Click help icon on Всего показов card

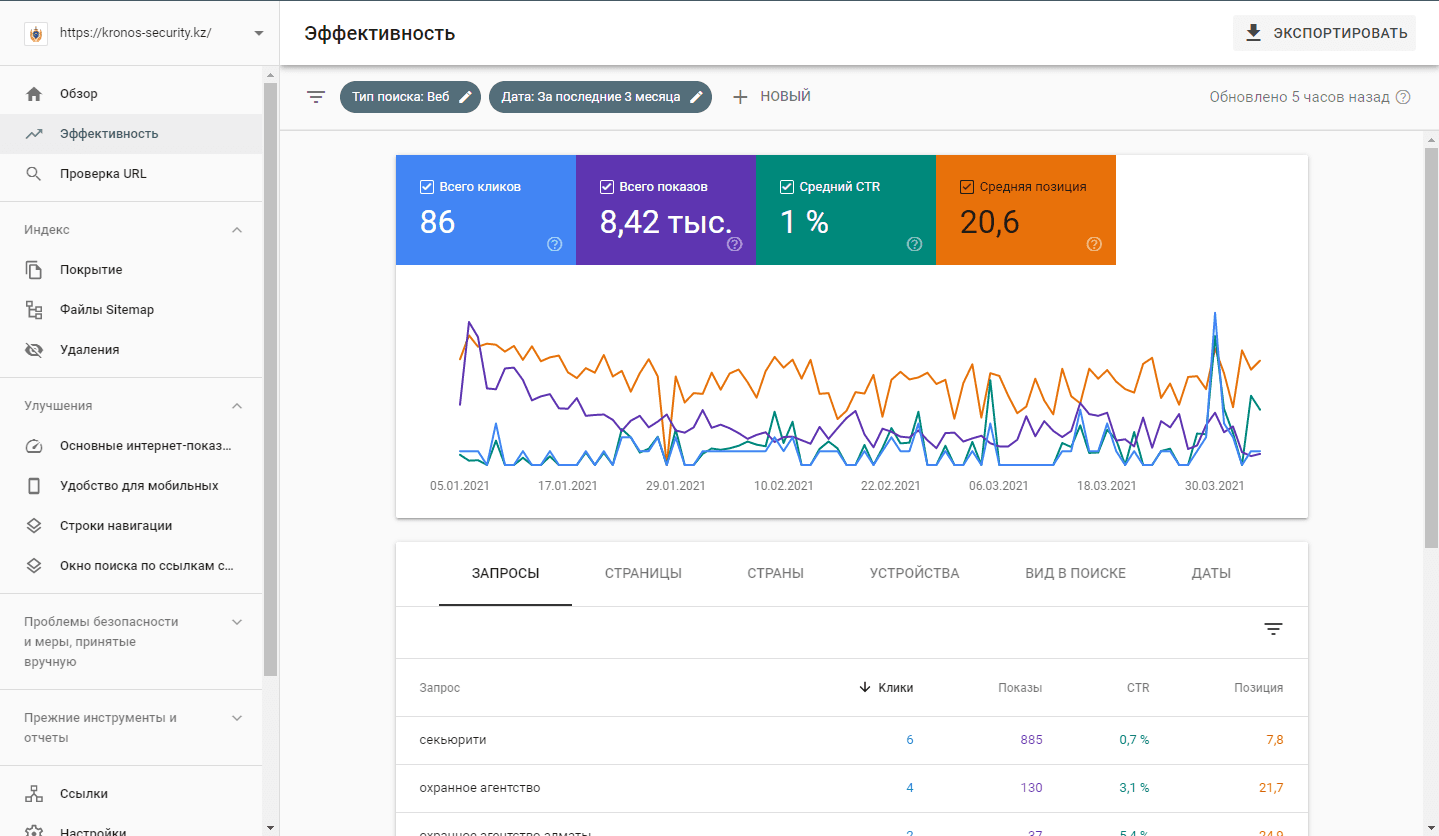pos(735,244)
